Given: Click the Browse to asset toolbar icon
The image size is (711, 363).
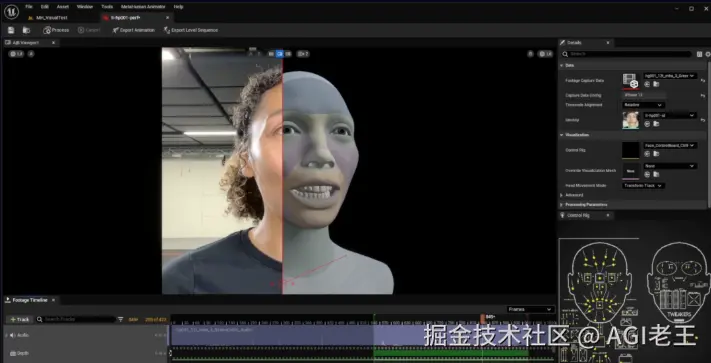Looking at the screenshot, I should click(26, 30).
